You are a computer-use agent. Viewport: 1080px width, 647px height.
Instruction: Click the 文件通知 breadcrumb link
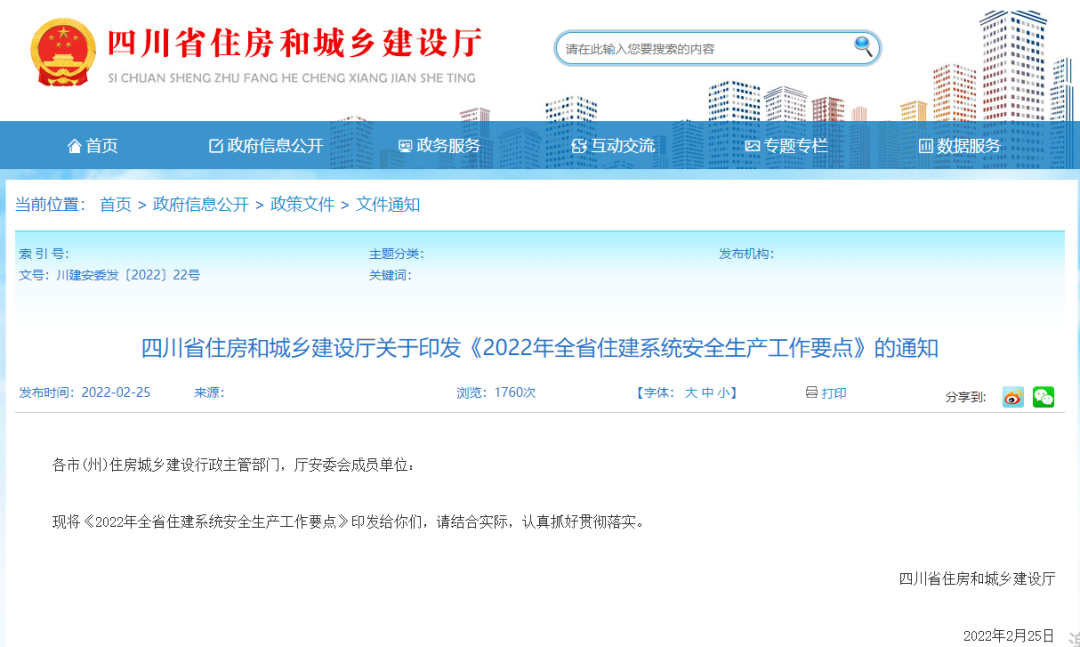tap(387, 204)
